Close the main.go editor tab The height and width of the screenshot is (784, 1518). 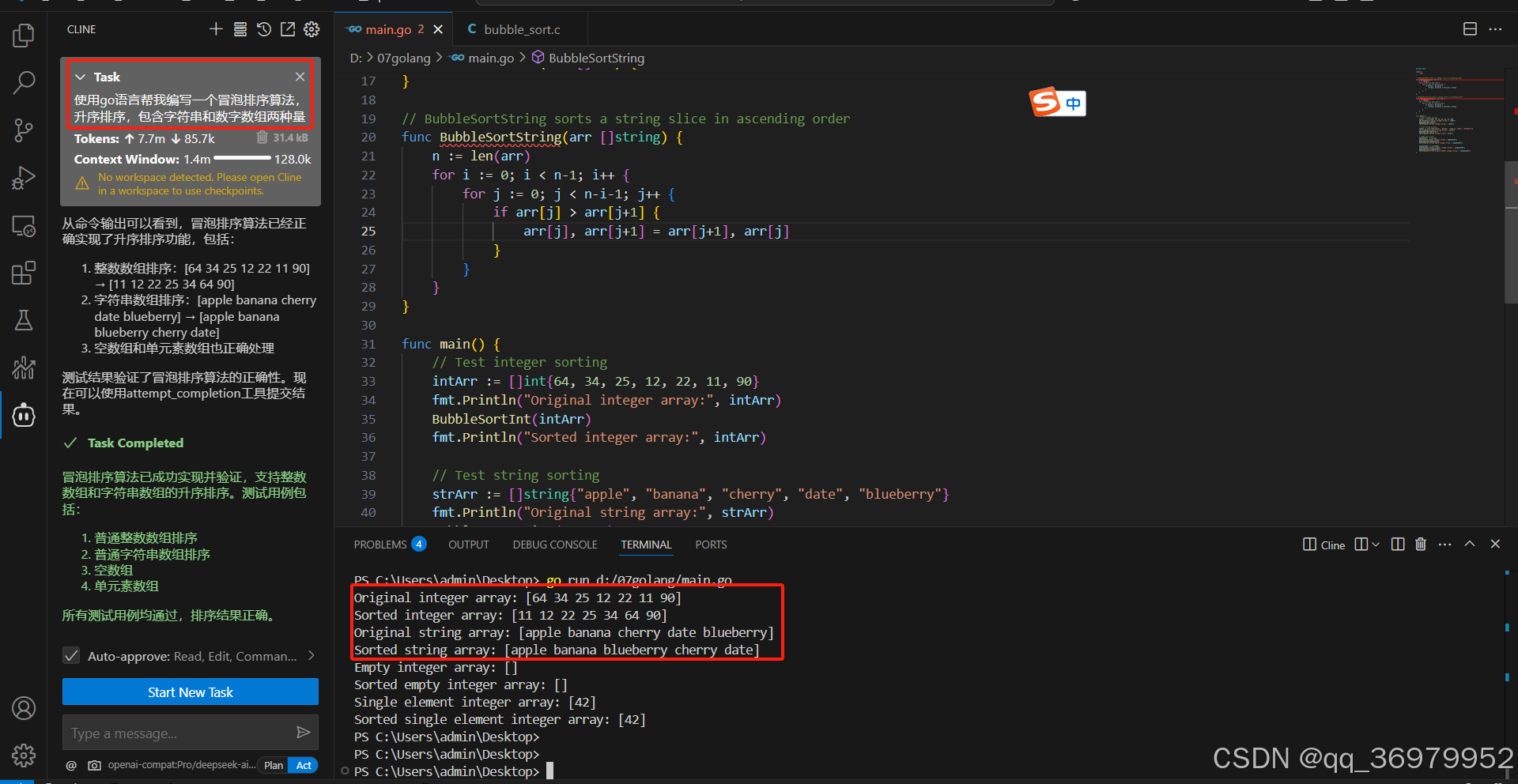(x=438, y=29)
